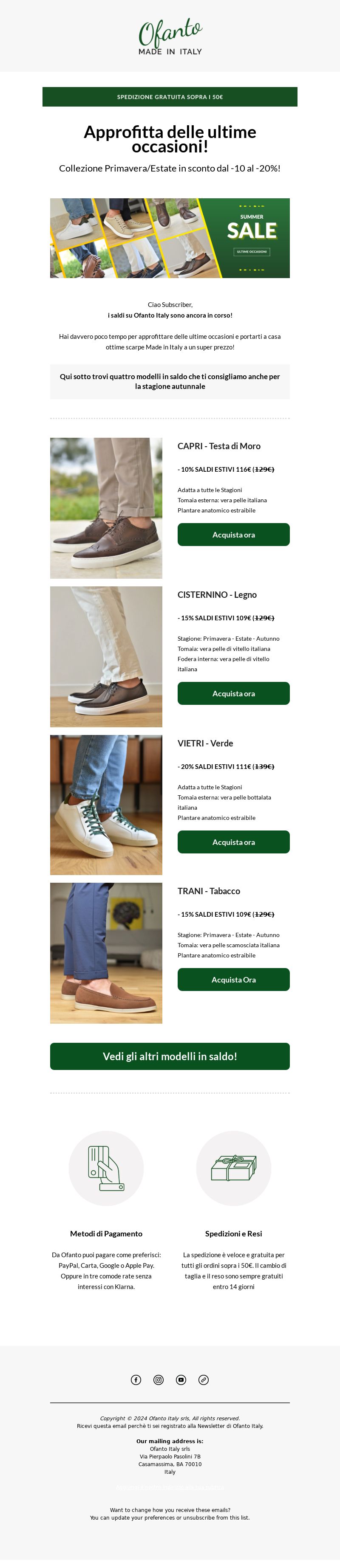Click the payment card hand icon
Screen dimensions: 340x1568
(x=106, y=1168)
